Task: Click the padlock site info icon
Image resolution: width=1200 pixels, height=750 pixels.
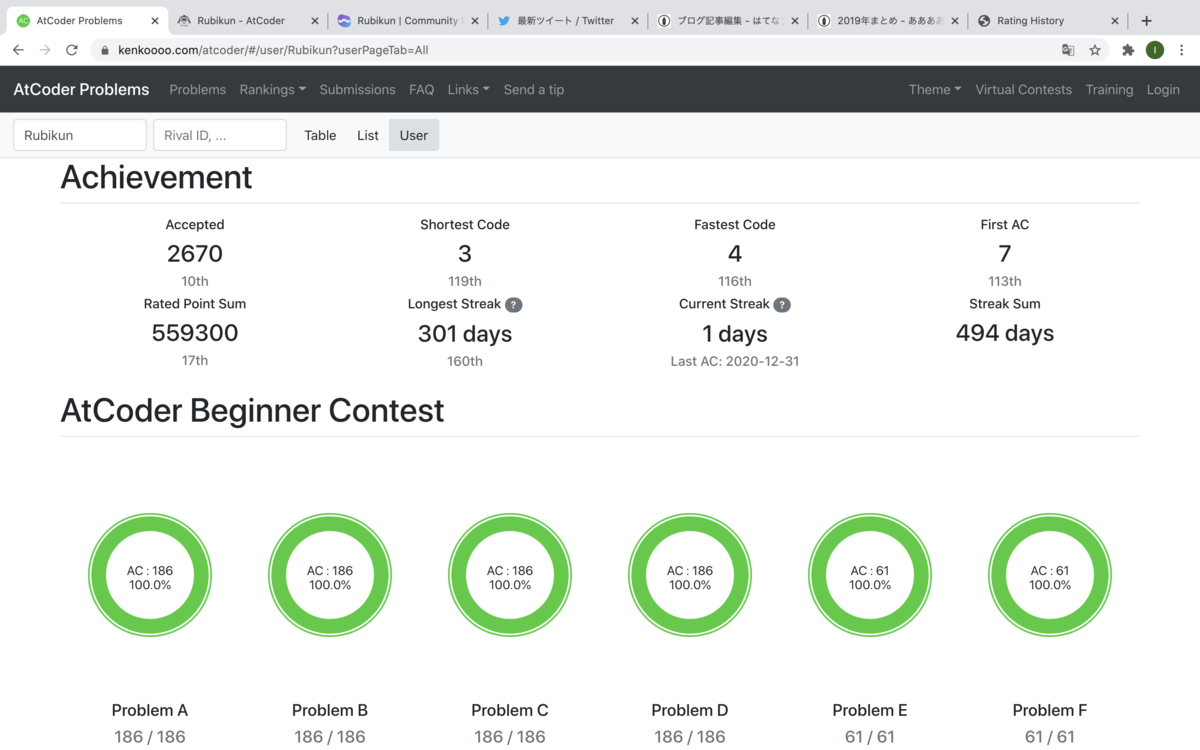Action: point(105,50)
